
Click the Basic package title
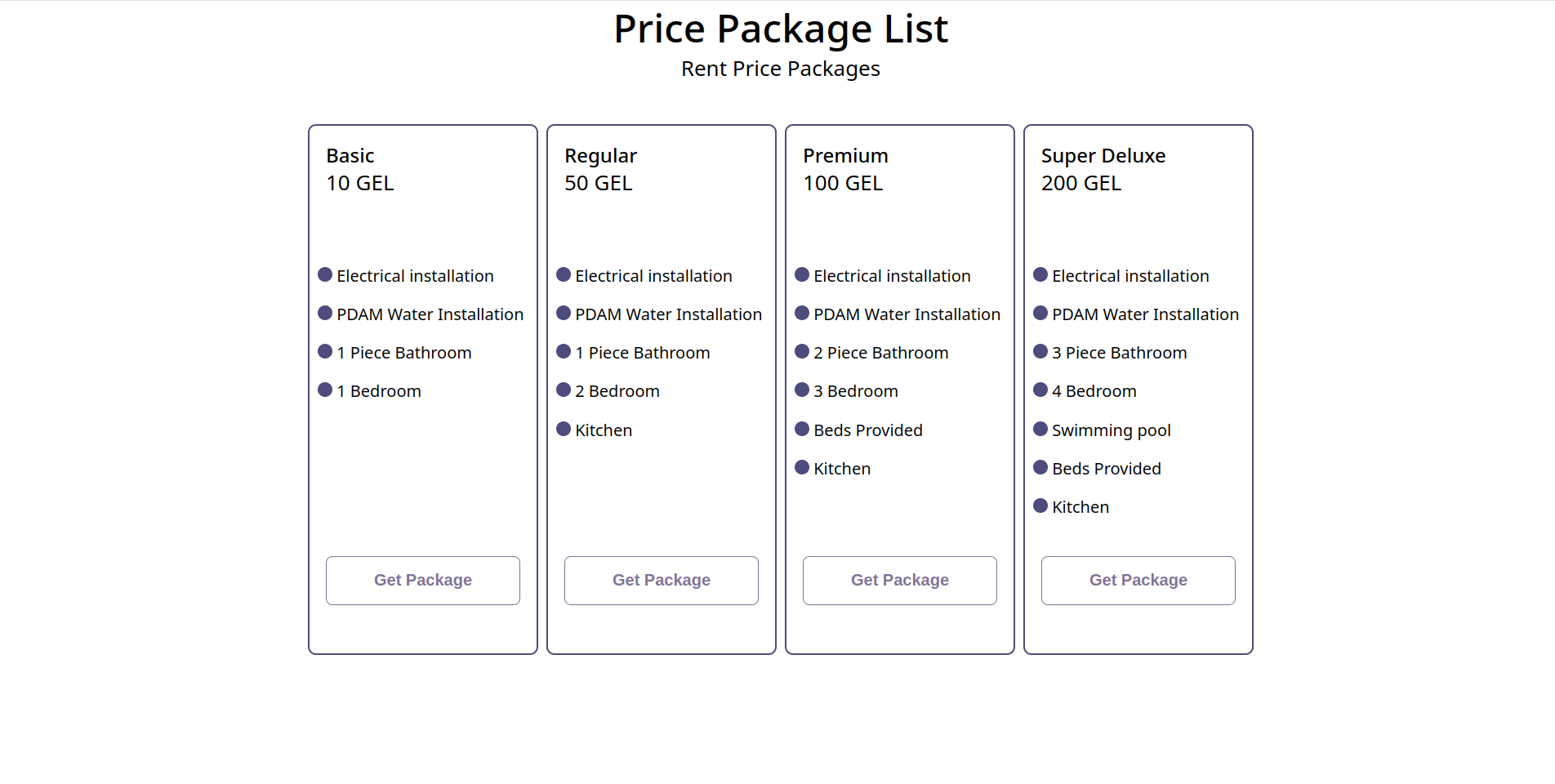click(350, 156)
